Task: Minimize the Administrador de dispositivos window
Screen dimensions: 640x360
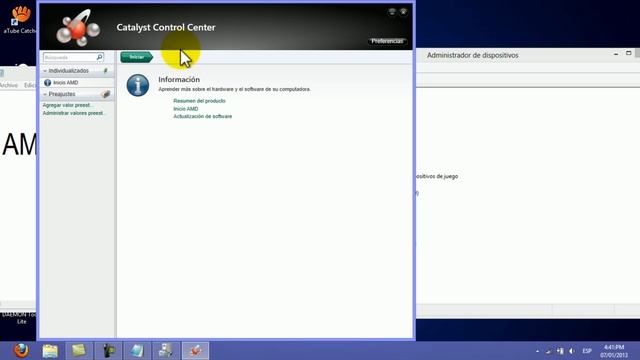Action: [616, 54]
